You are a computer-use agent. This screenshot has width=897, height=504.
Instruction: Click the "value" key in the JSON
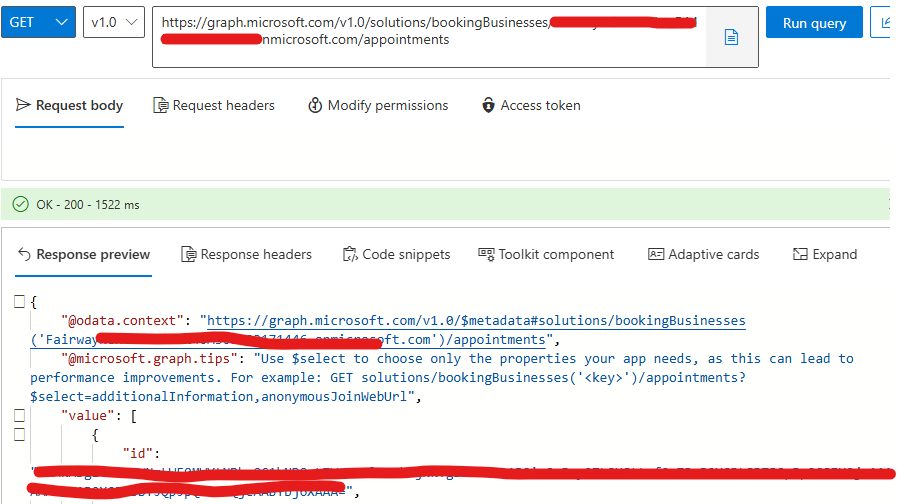pos(88,415)
